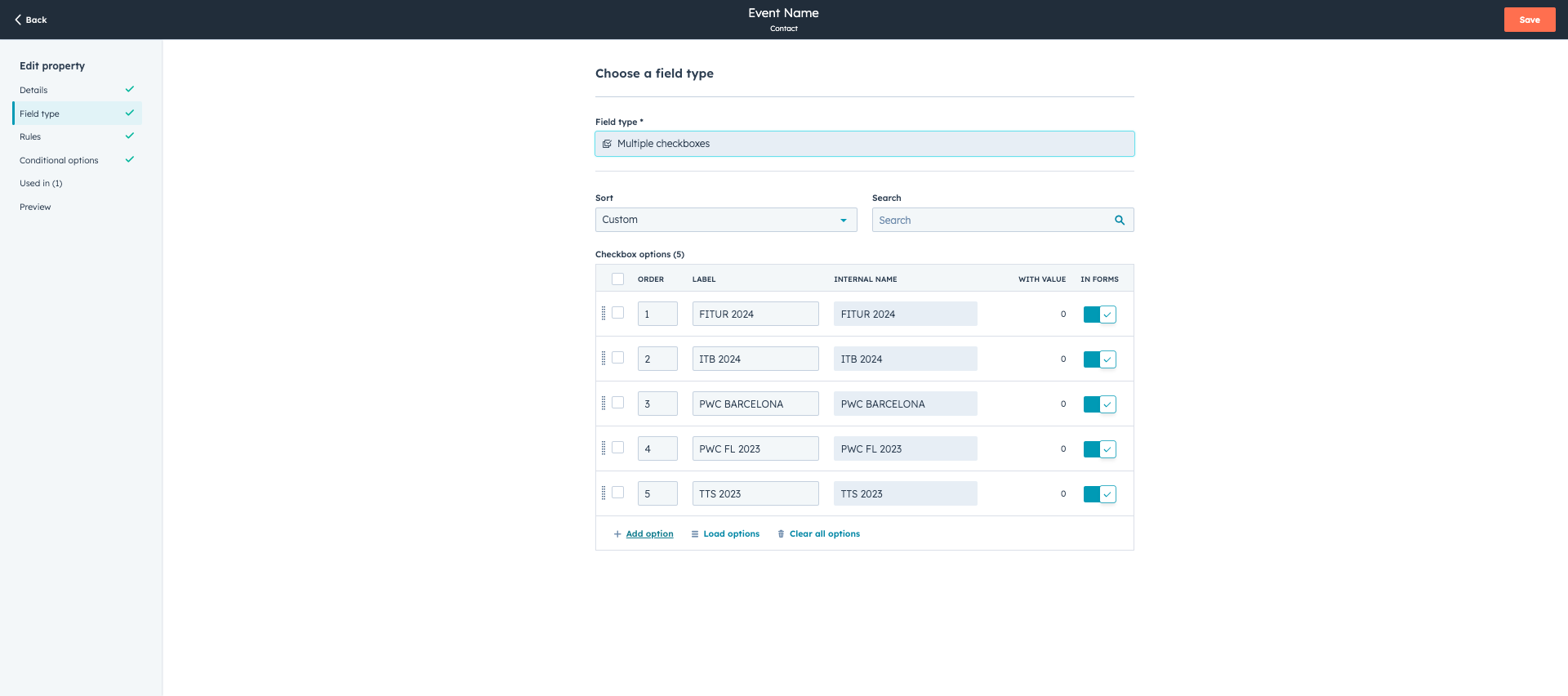This screenshot has height=696, width=1568.
Task: Click the TTS 2023 internal name field
Action: click(906, 493)
